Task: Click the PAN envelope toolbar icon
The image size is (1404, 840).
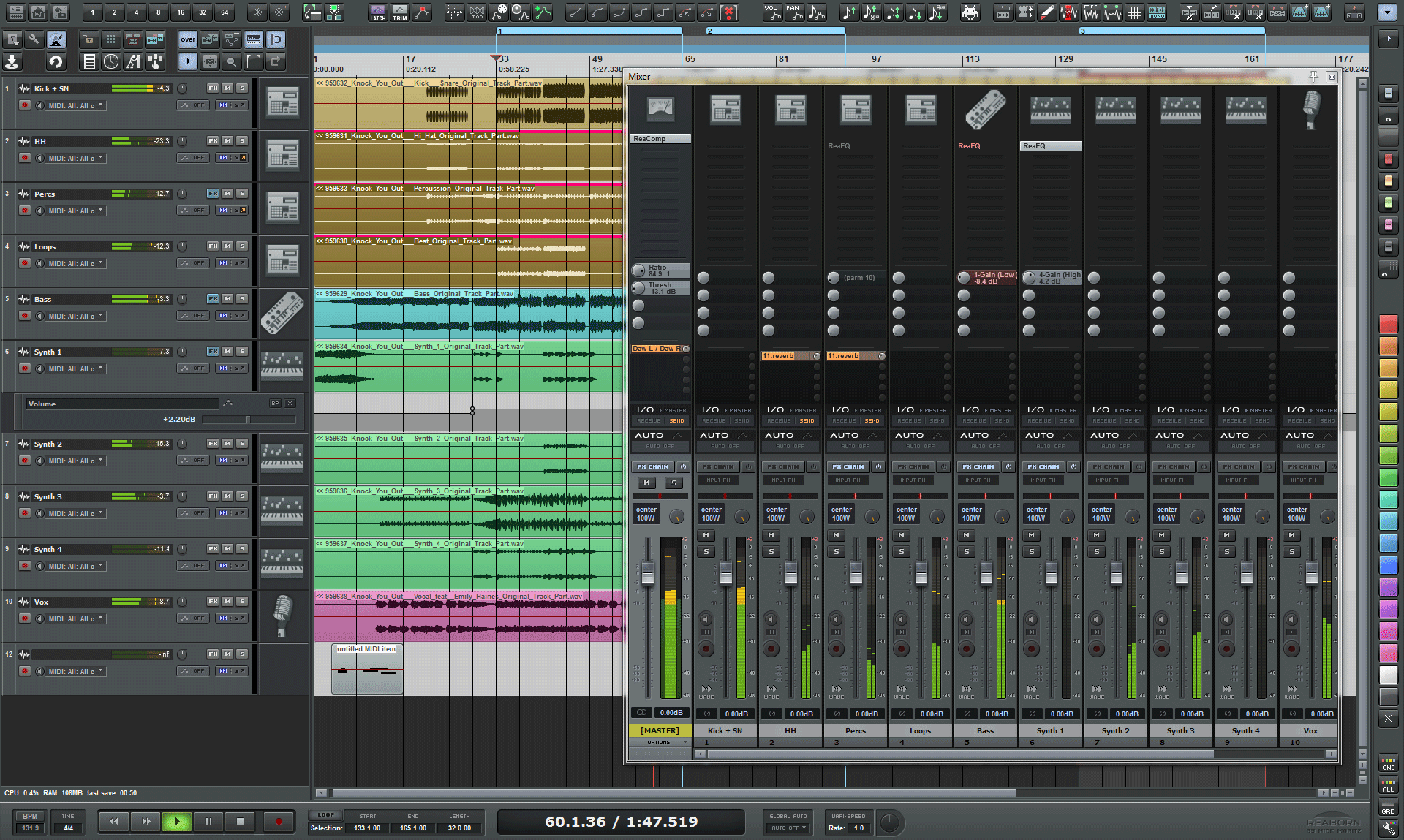Action: [x=795, y=12]
